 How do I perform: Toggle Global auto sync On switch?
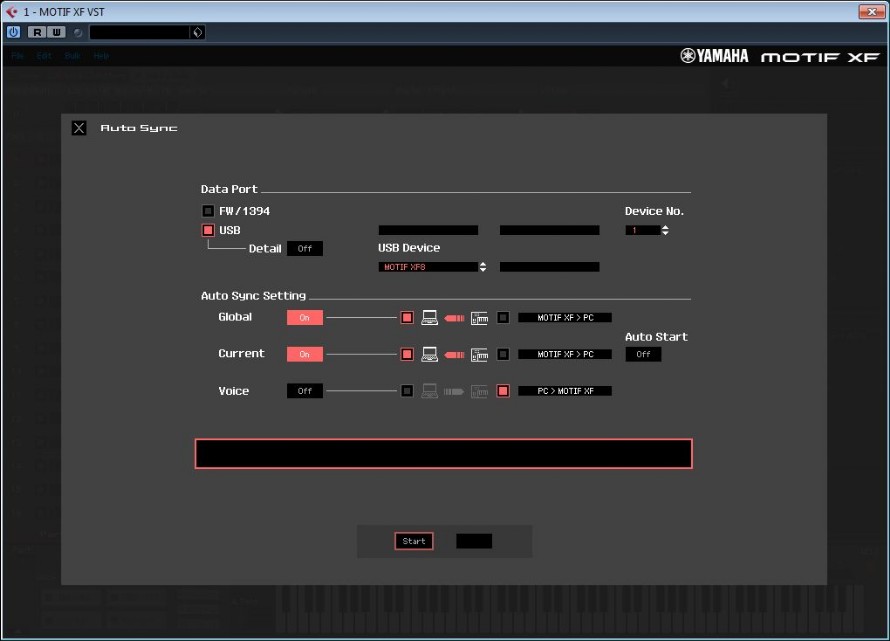click(304, 318)
